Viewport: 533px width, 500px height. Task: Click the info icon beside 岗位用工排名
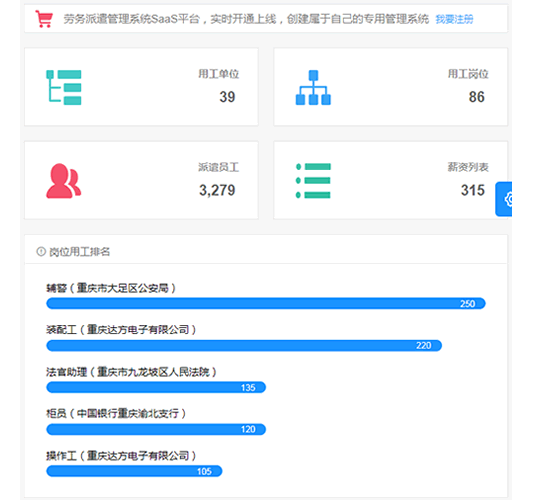point(41,252)
